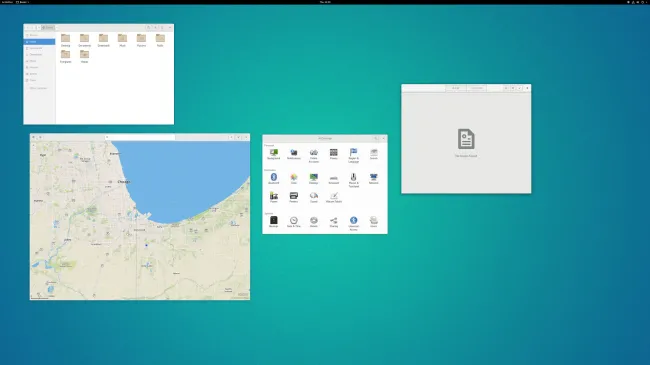This screenshot has width=650, height=365.
Task: Select the Music folder in Files window
Action: pyautogui.click(x=122, y=40)
